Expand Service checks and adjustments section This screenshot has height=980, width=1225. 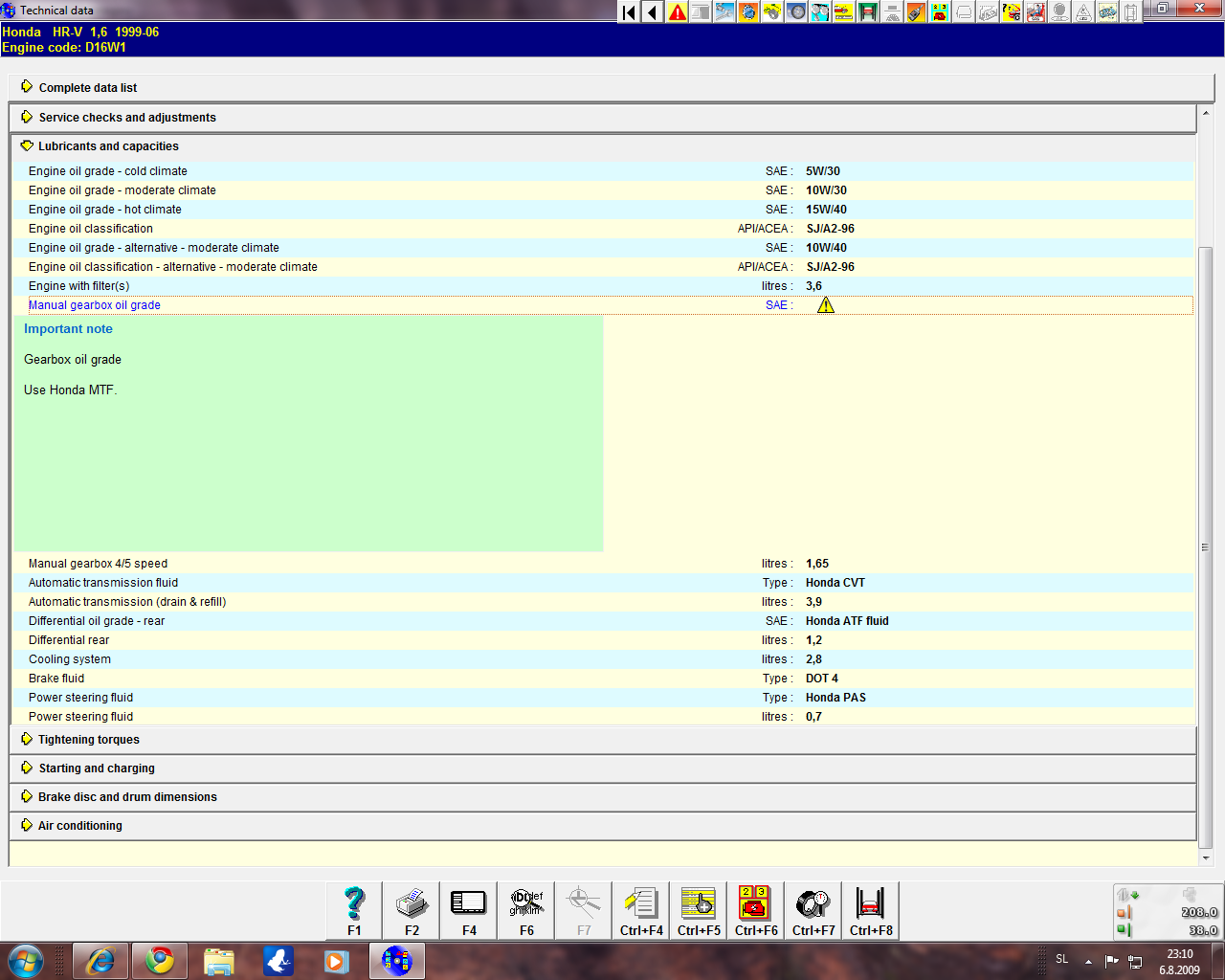click(603, 117)
